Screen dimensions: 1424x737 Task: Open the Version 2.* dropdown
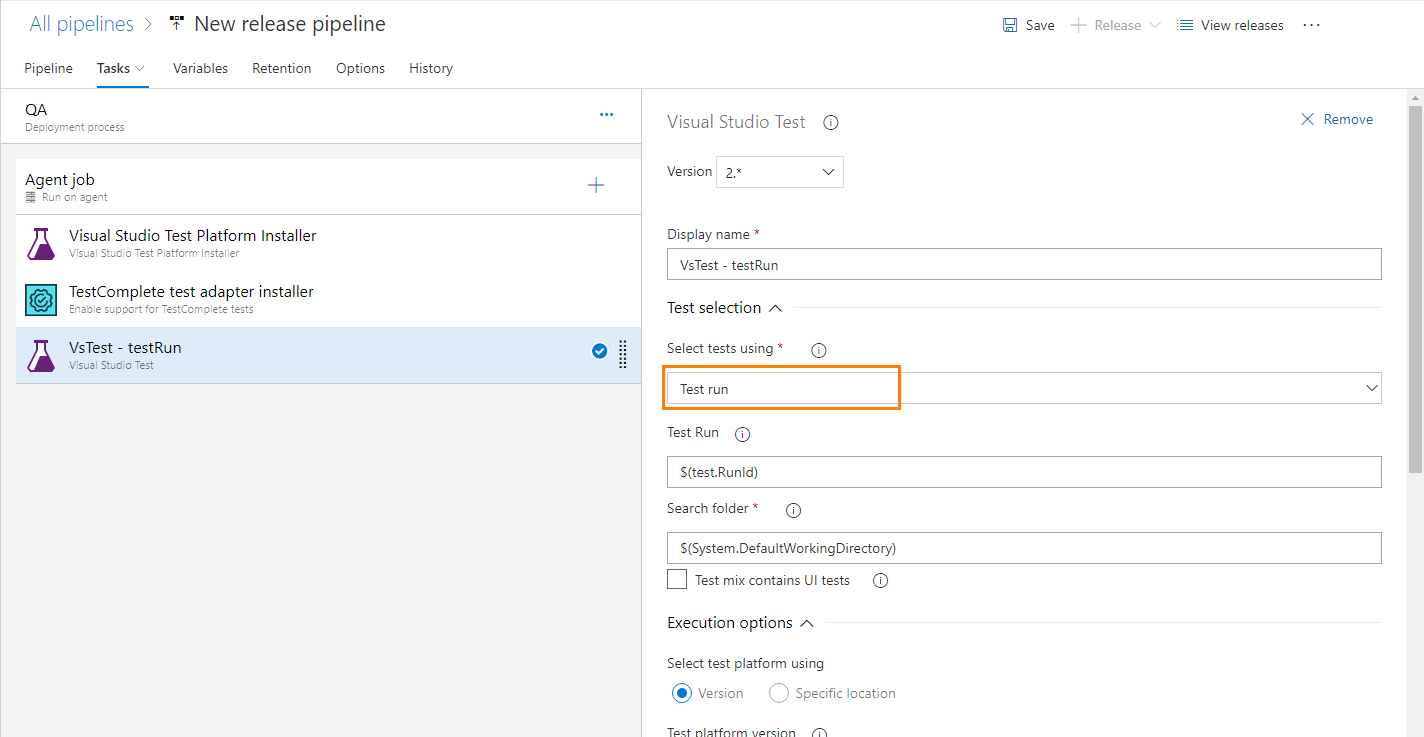coord(779,171)
